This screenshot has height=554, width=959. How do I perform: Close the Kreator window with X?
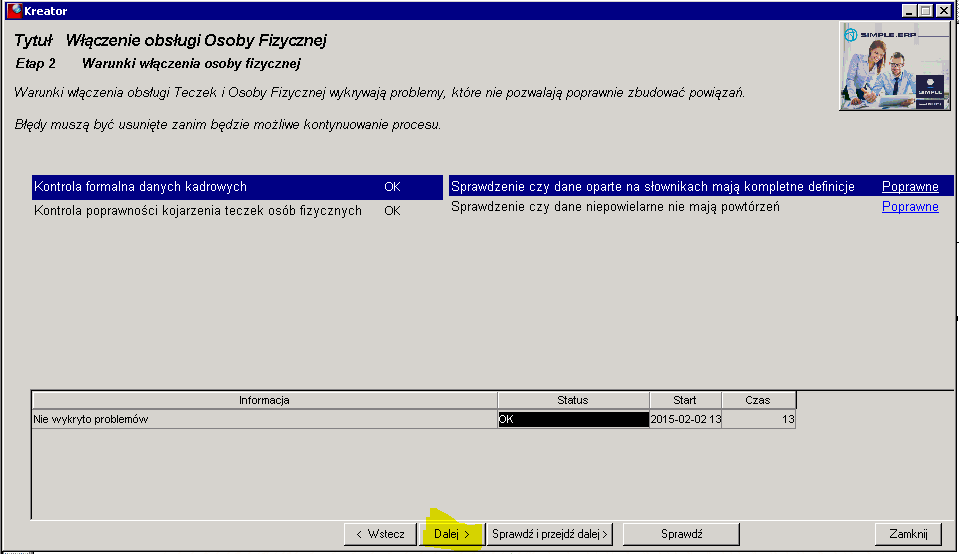(x=944, y=10)
